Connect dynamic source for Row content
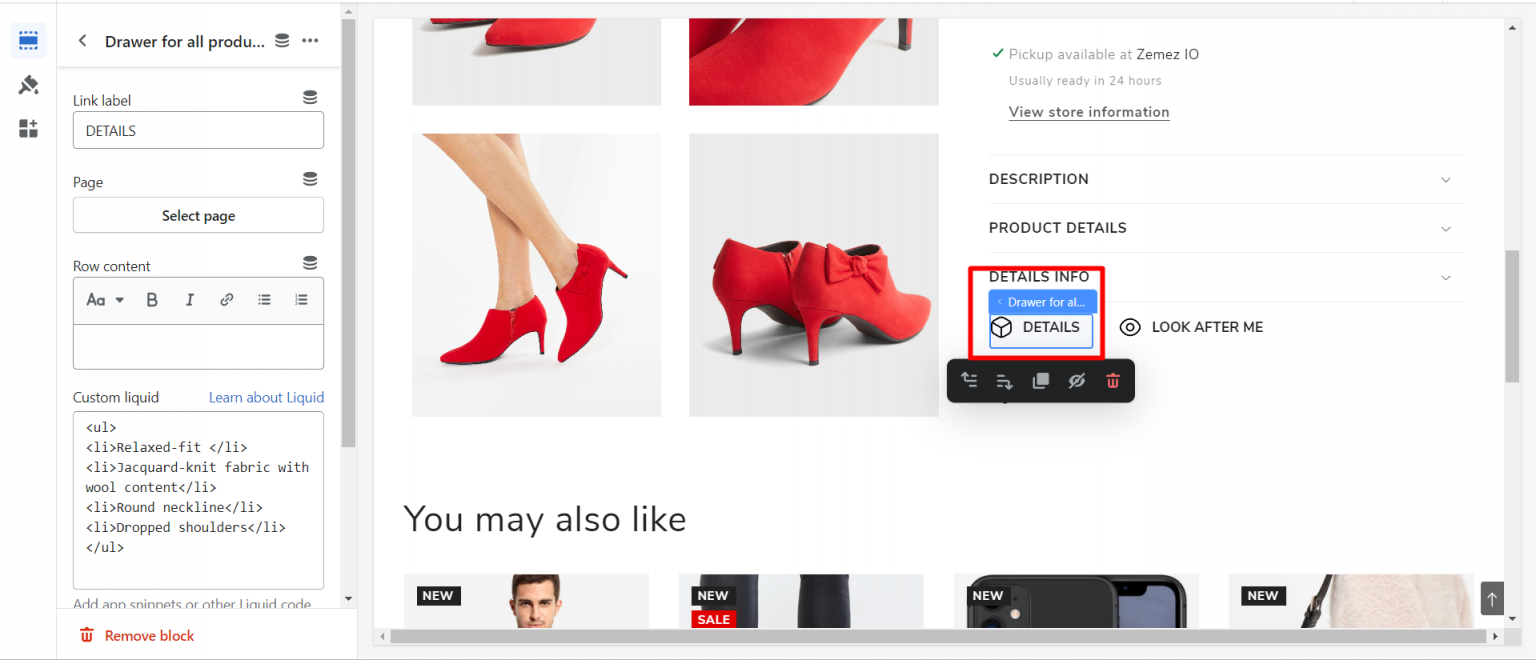Viewport: 1536px width, 660px height. (310, 264)
